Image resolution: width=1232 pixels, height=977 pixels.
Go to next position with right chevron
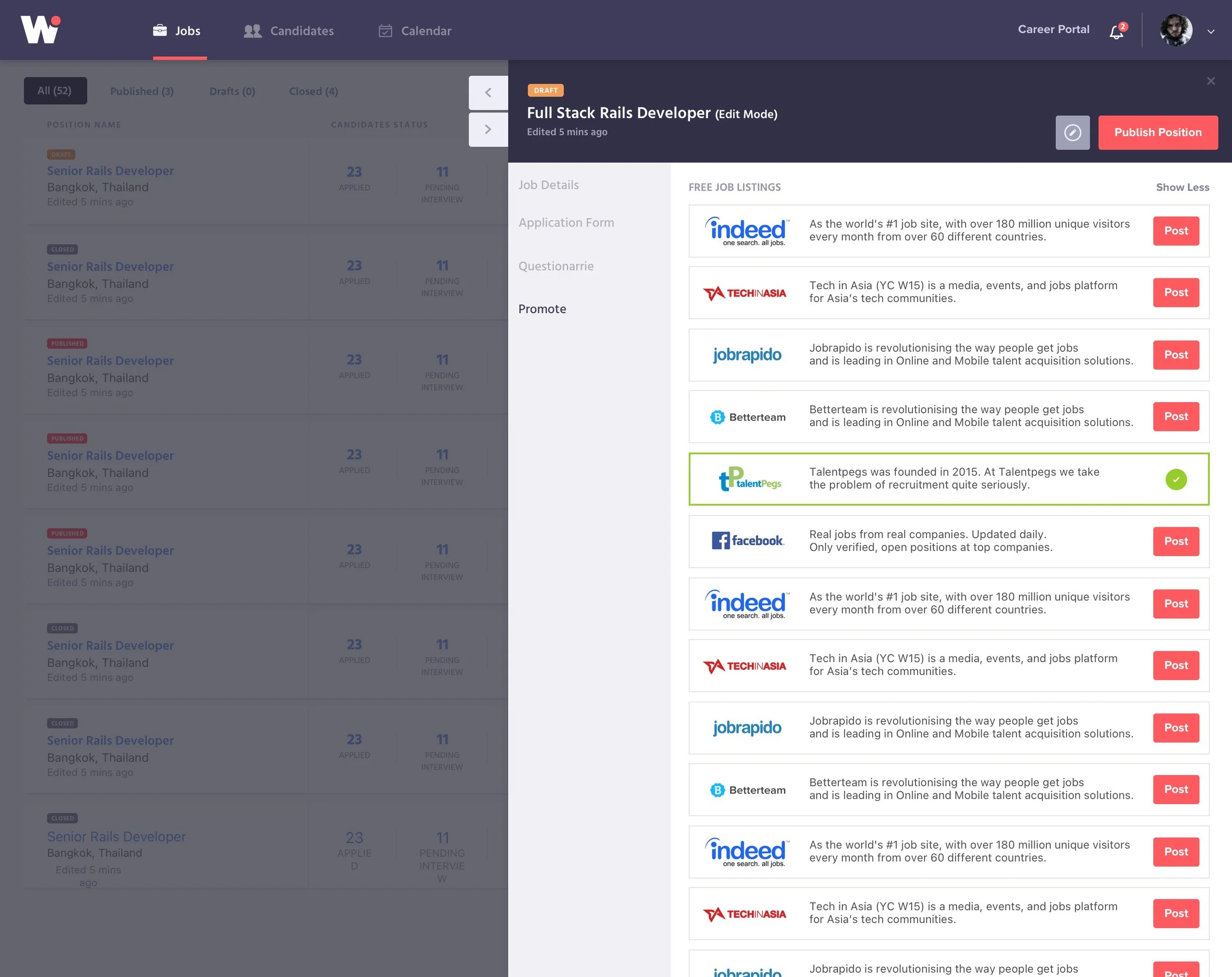coord(488,130)
